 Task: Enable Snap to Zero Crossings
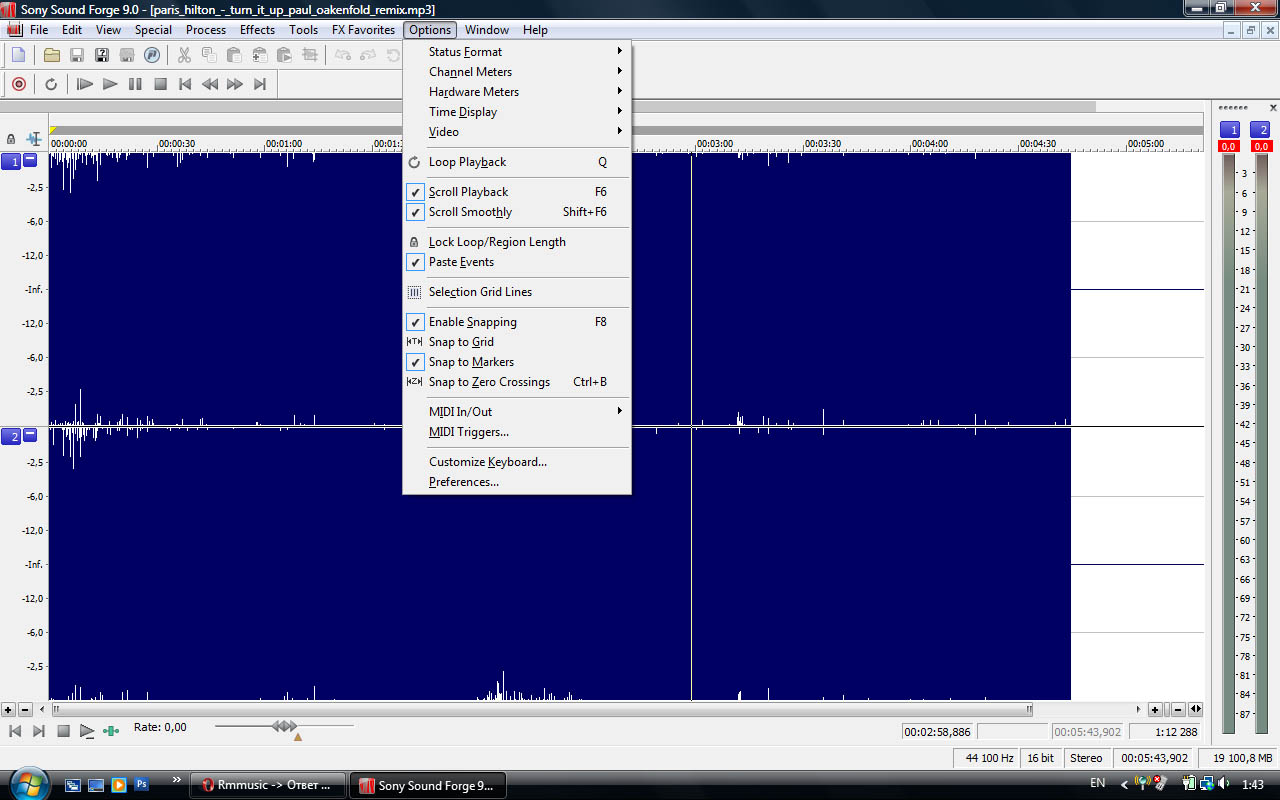[x=517, y=382]
